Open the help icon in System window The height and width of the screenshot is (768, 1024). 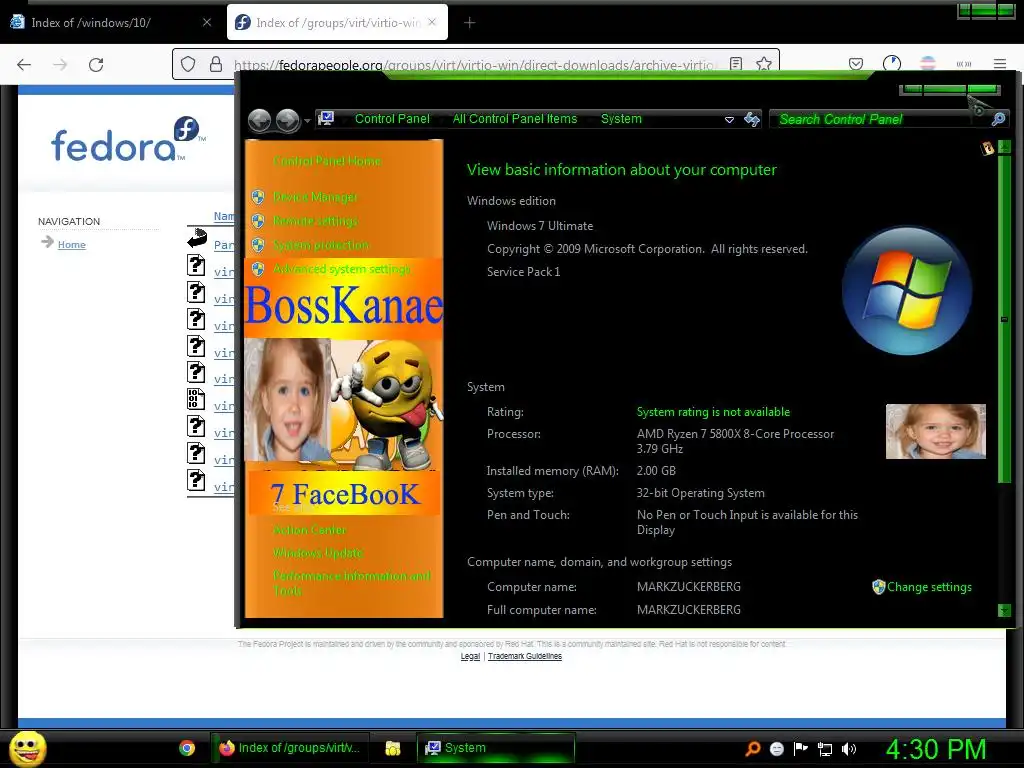tap(987, 148)
